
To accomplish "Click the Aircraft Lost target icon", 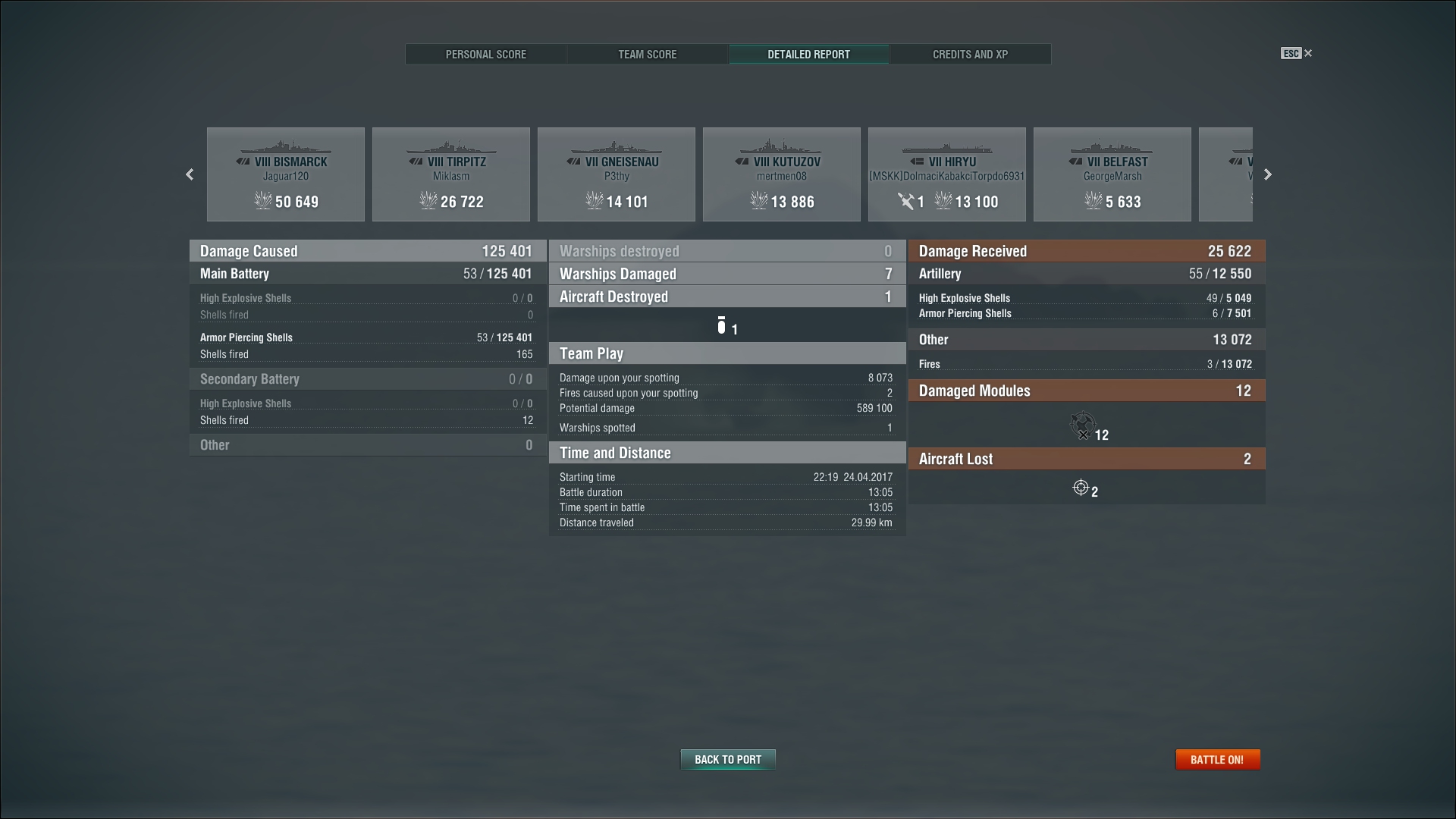I will click(1081, 488).
